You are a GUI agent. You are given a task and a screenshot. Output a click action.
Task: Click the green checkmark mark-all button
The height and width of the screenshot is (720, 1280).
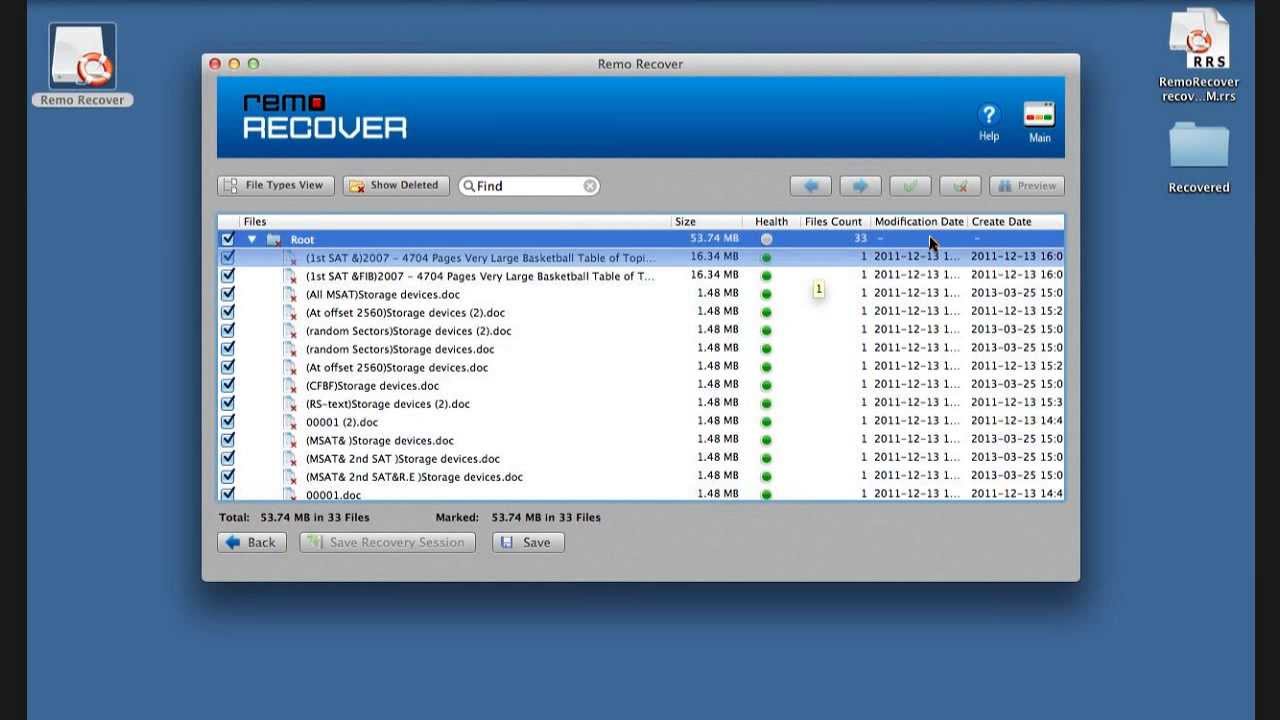[x=910, y=186]
